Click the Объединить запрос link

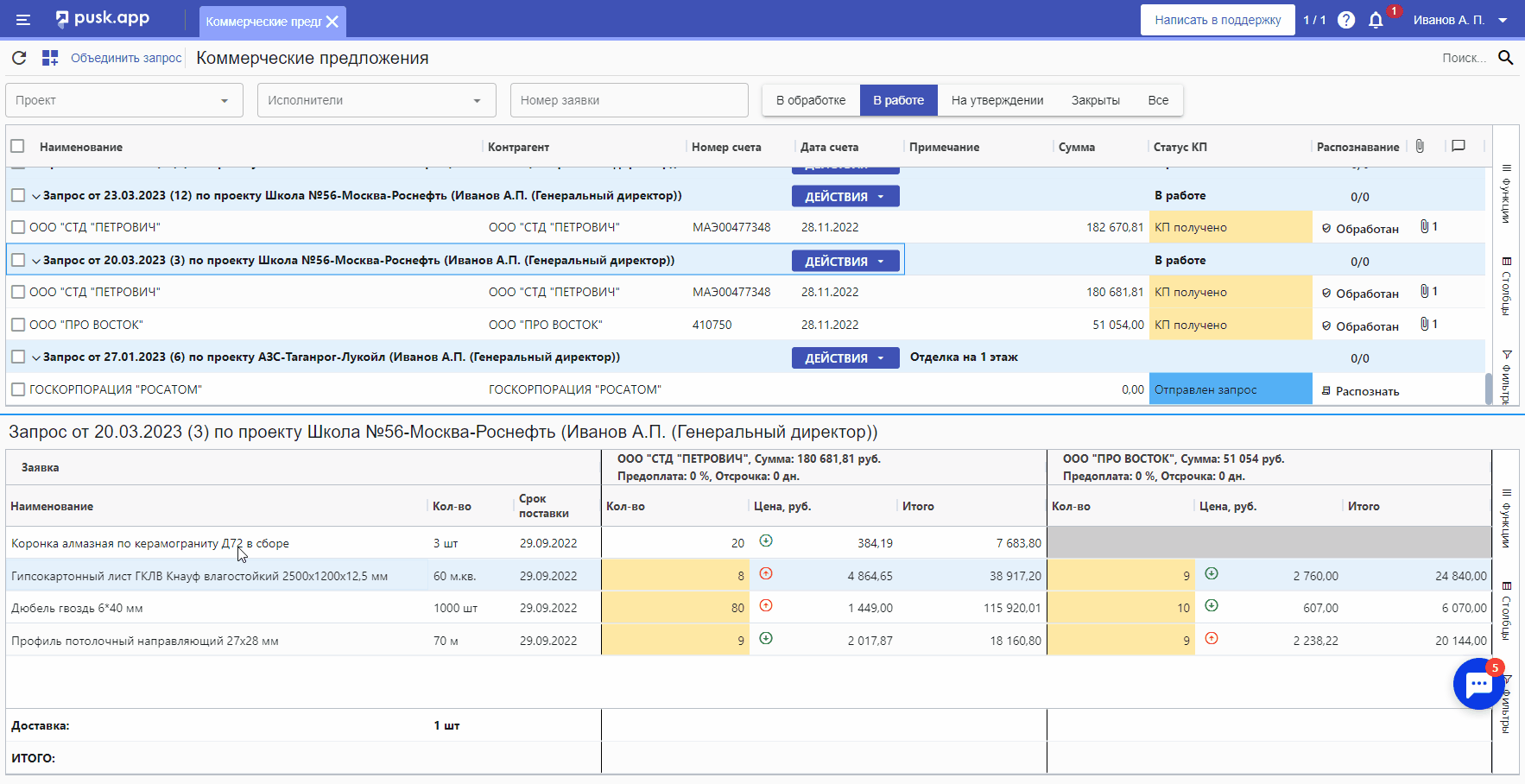126,58
